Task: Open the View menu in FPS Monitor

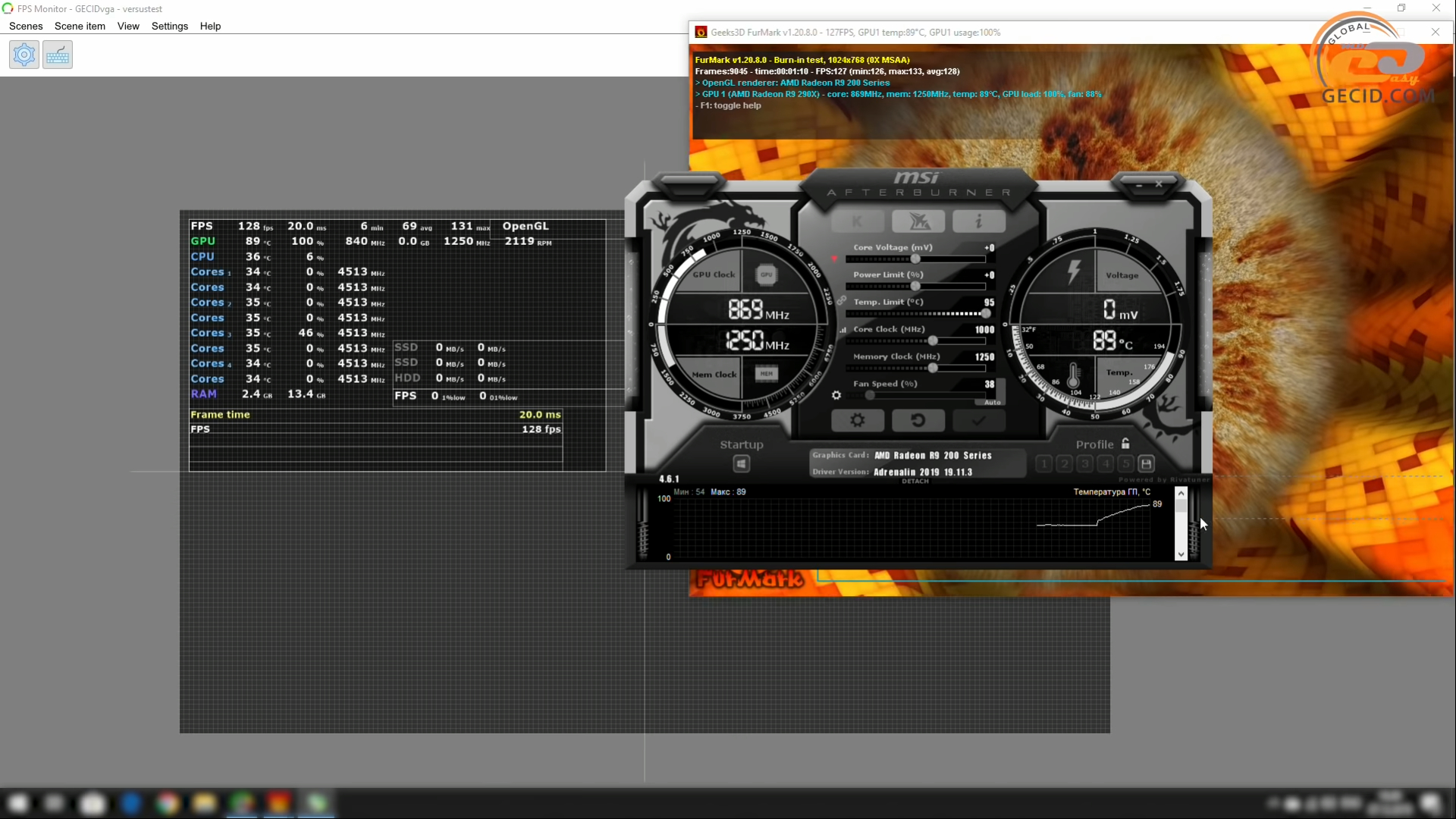Action: tap(128, 26)
